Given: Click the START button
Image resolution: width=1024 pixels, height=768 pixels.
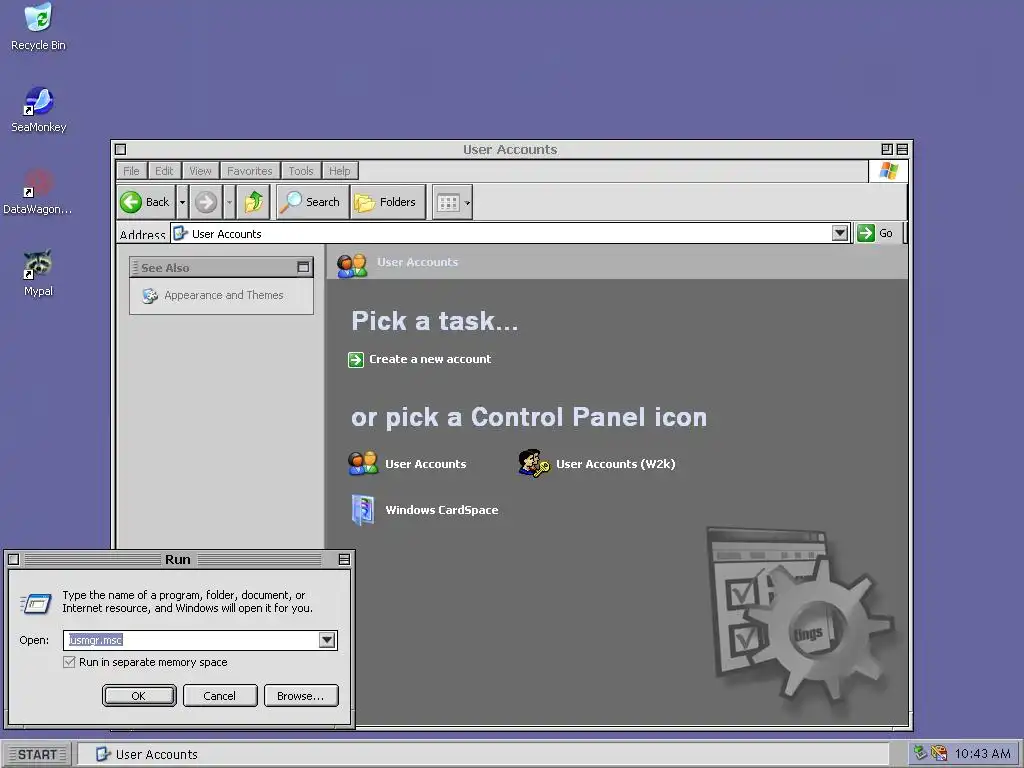Looking at the screenshot, I should tap(38, 755).
